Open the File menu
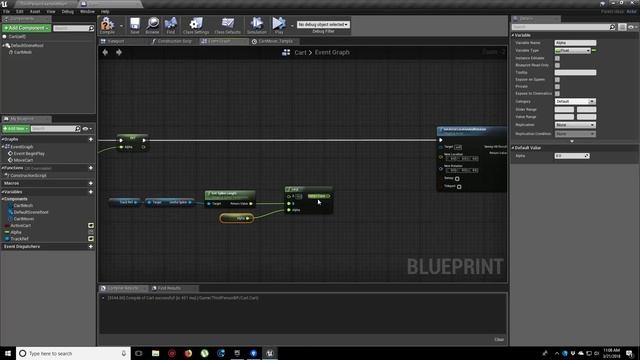 pos(7,11)
